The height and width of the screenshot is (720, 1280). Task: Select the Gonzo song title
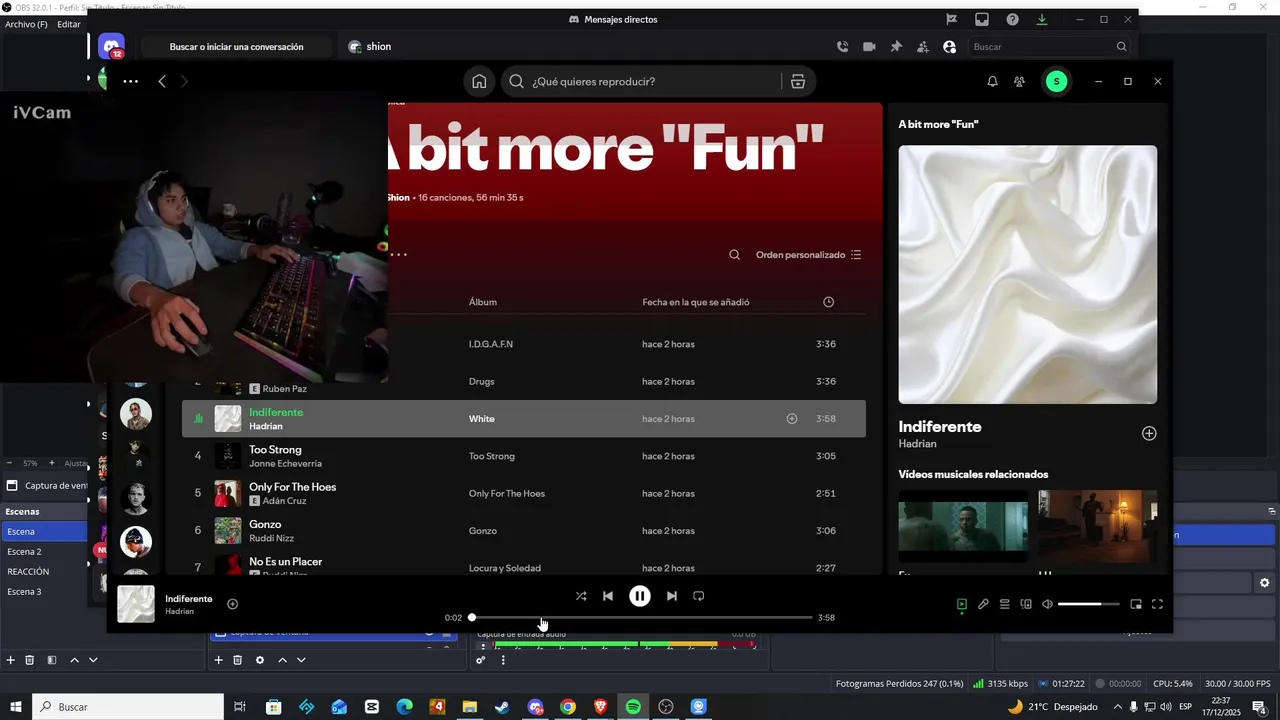coord(265,524)
